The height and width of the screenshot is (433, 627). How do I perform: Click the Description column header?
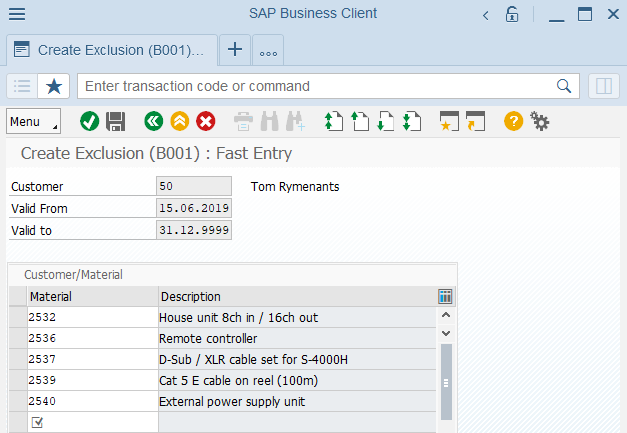tap(297, 297)
